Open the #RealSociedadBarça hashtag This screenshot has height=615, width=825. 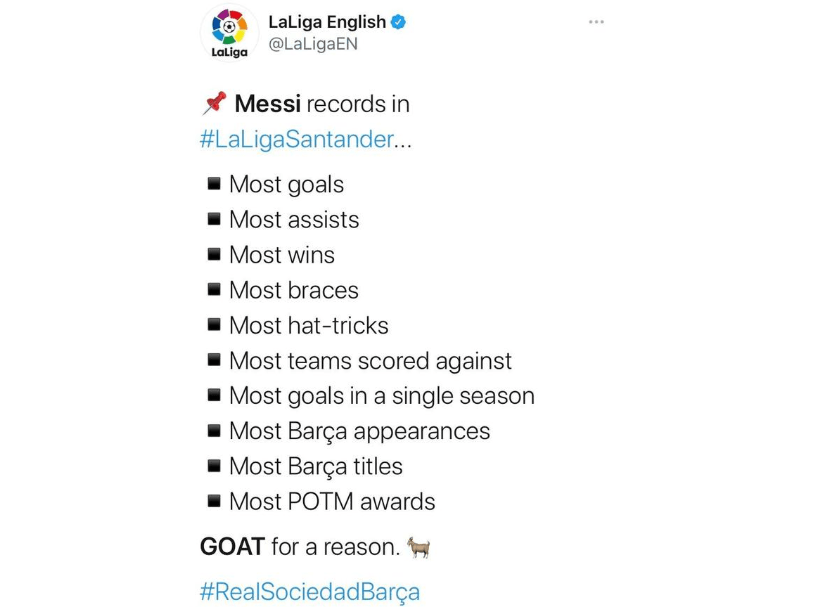coord(310,592)
